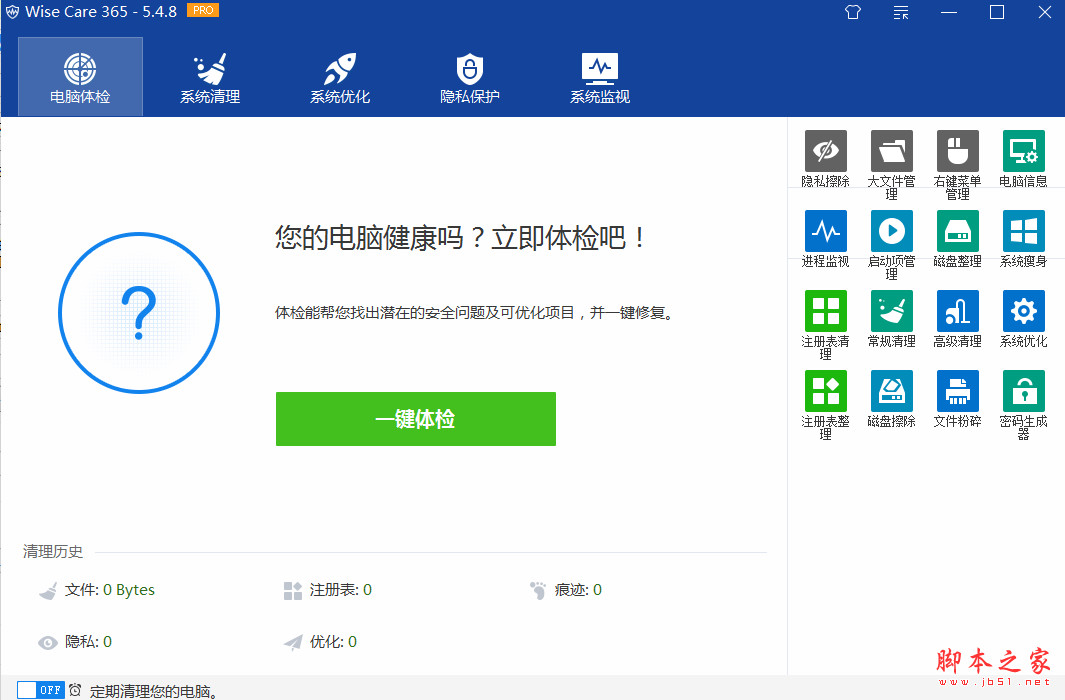Click the skin shirt icon in title bar
This screenshot has width=1065, height=700.
click(853, 12)
